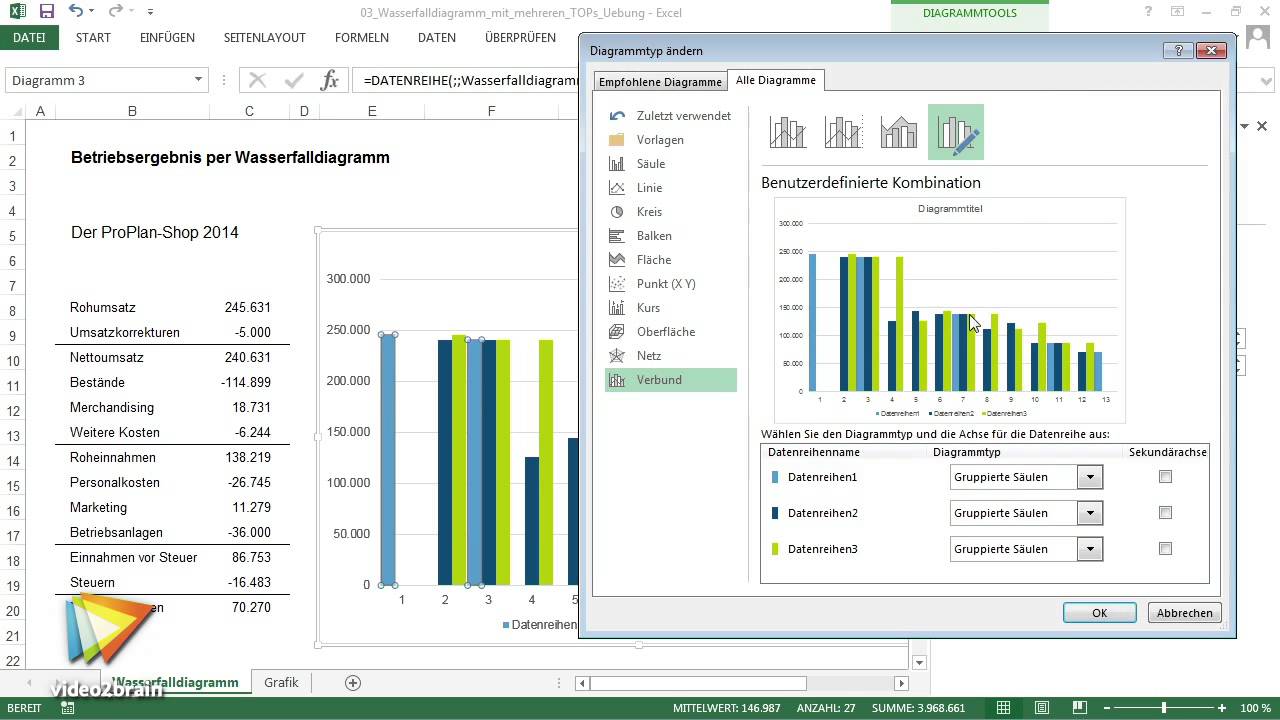The height and width of the screenshot is (720, 1280).
Task: Click the Select All corner of the worksheet
Action: pyautogui.click(x=13, y=111)
